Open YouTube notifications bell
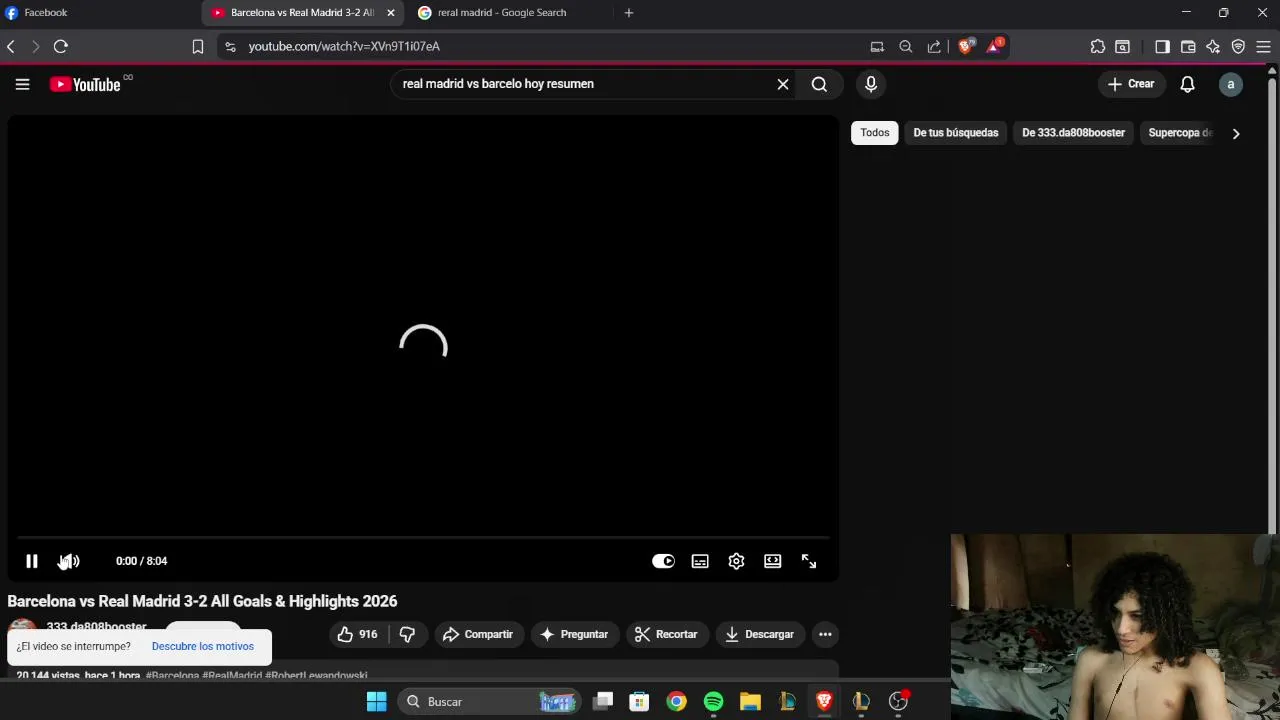The height and width of the screenshot is (720, 1280). click(1187, 84)
